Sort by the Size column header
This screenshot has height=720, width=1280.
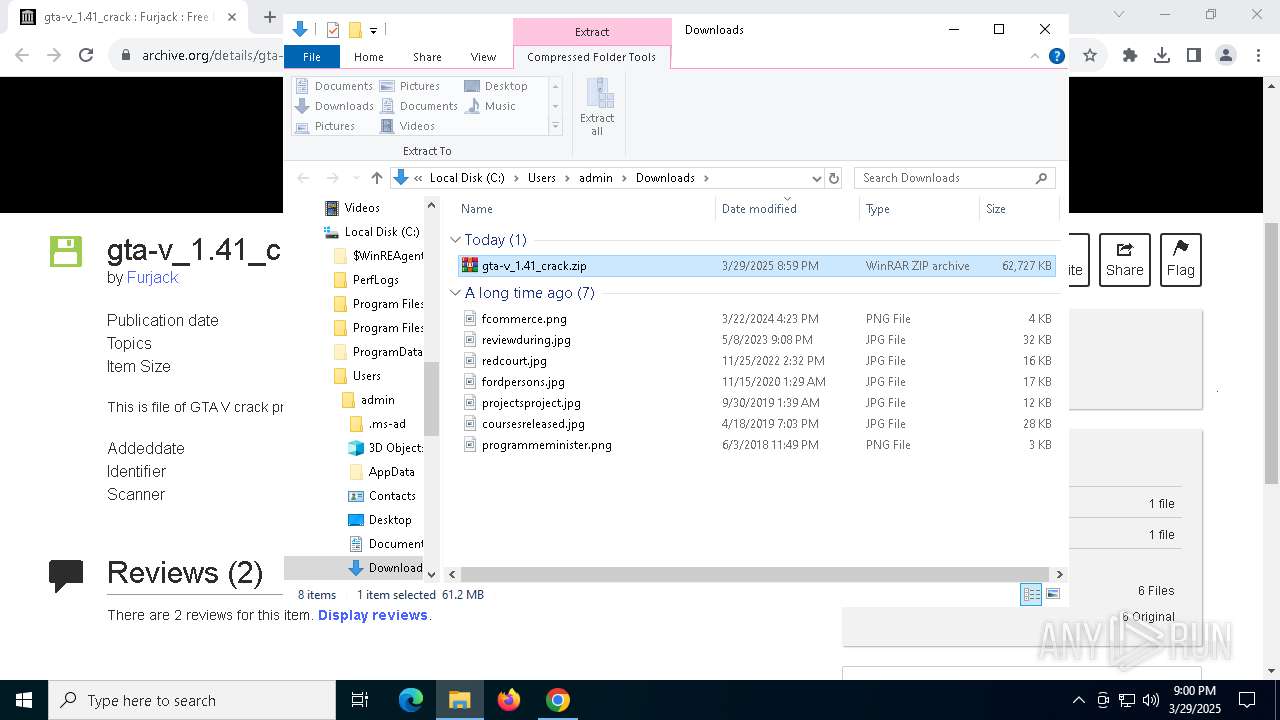[1019, 209]
